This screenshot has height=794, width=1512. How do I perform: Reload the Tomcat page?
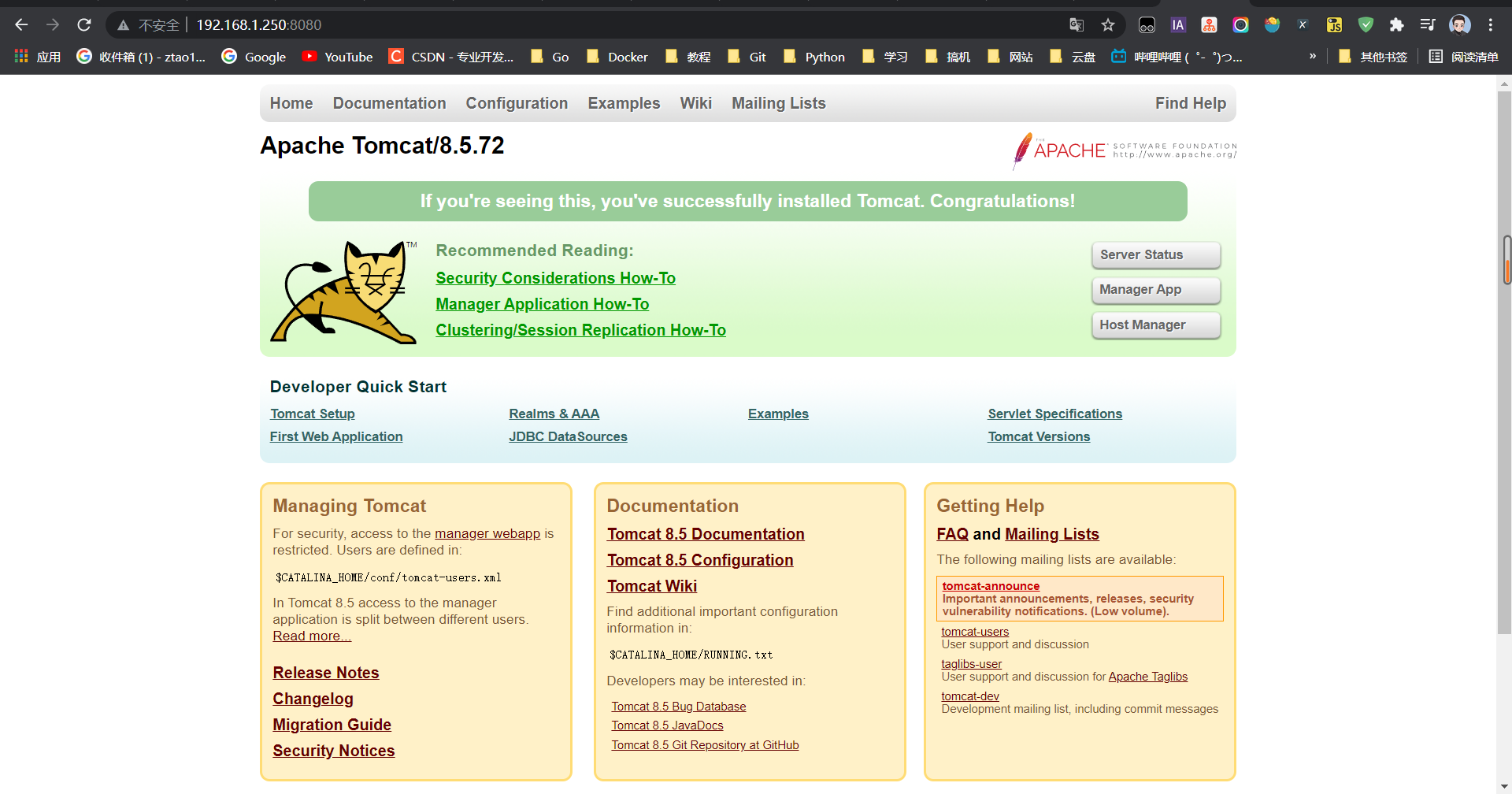84,25
